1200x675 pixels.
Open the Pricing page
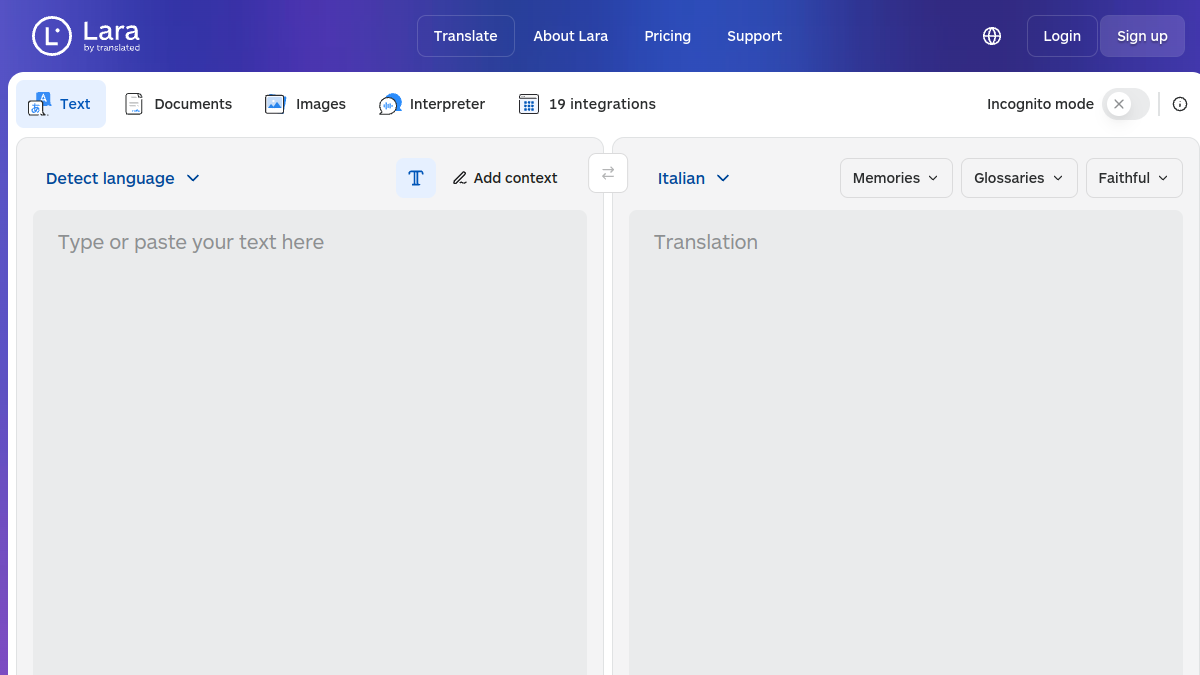click(x=668, y=36)
